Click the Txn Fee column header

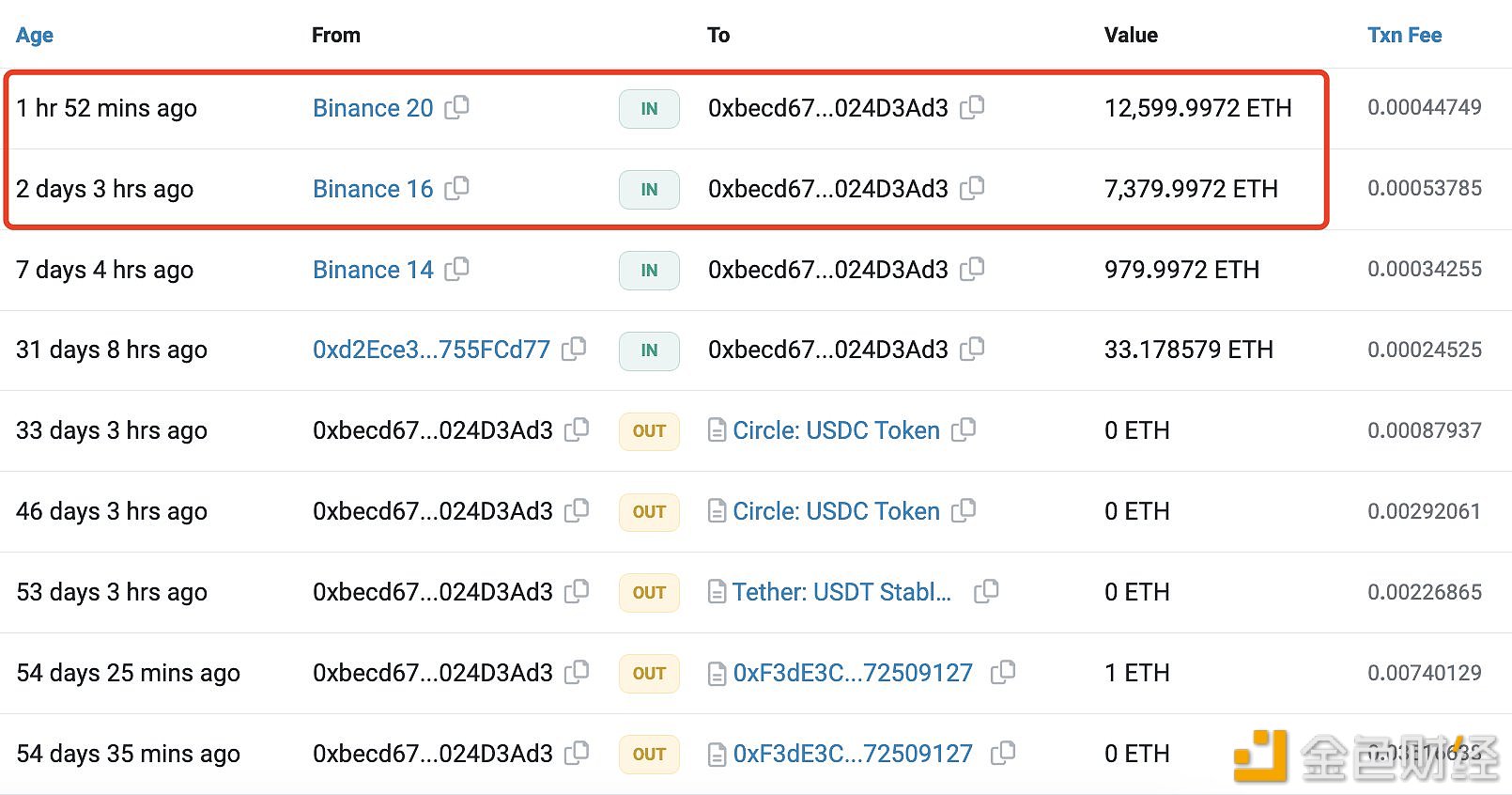[x=1404, y=35]
